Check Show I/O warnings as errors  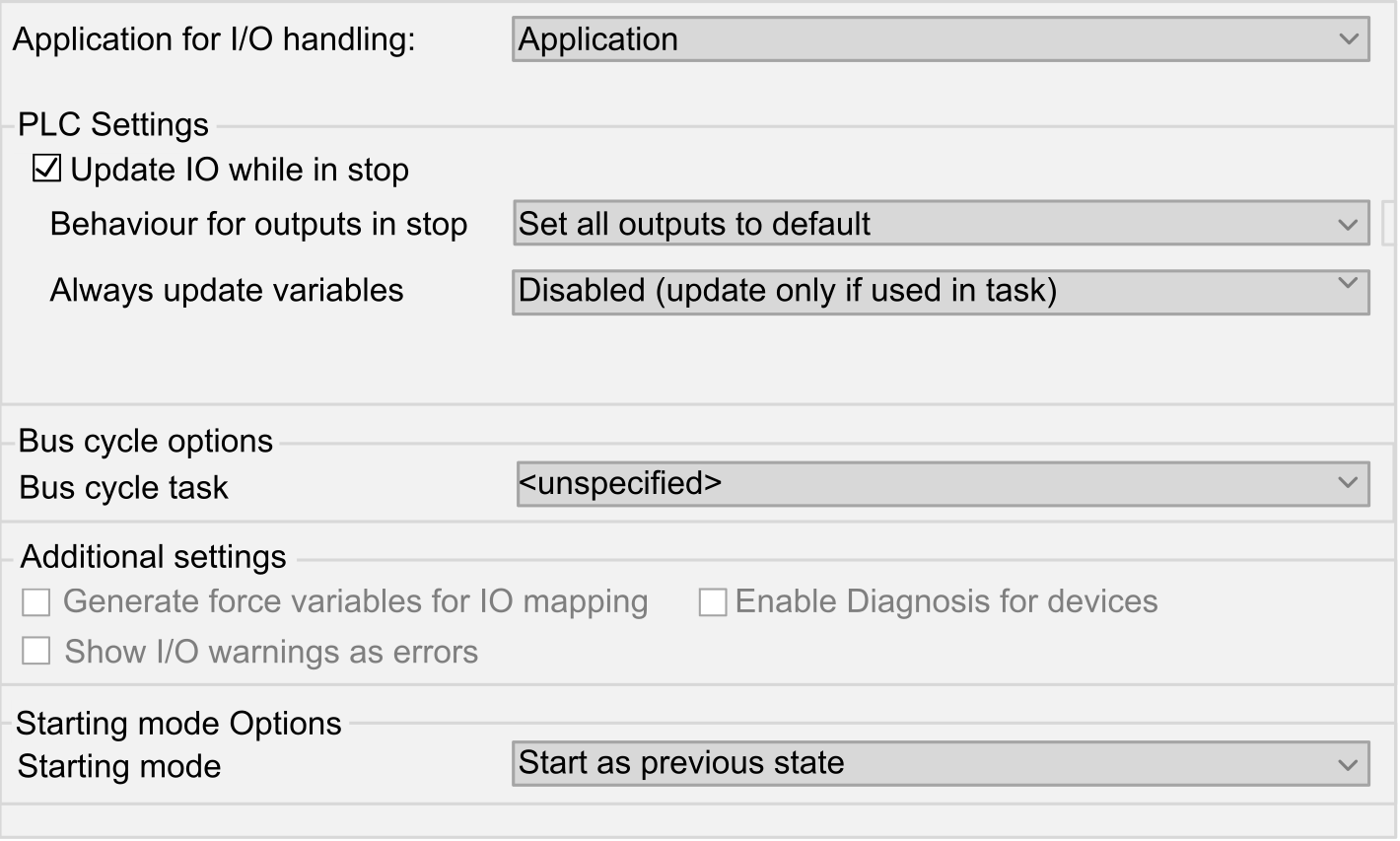[36, 652]
